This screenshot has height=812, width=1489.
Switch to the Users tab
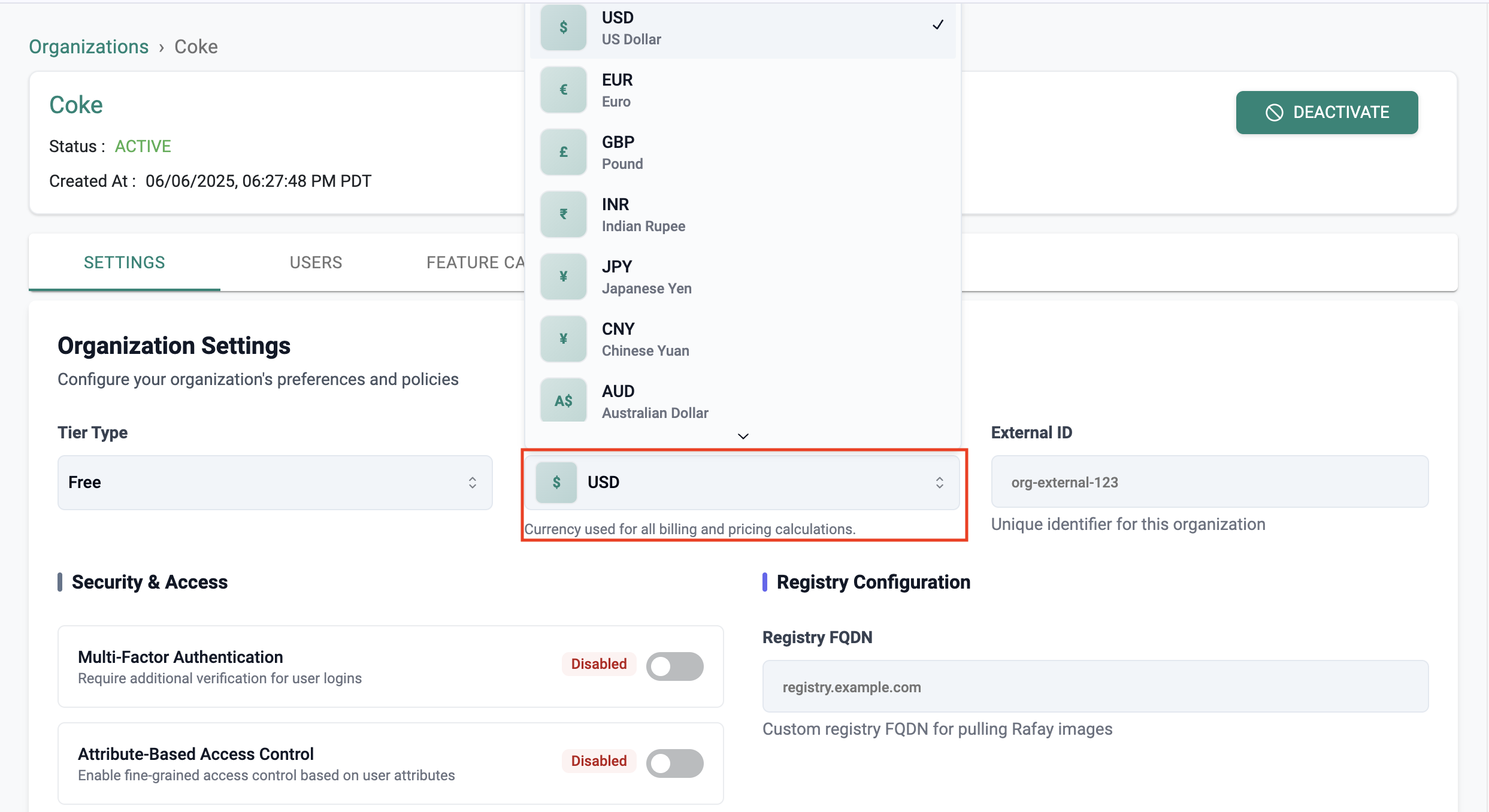(316, 262)
